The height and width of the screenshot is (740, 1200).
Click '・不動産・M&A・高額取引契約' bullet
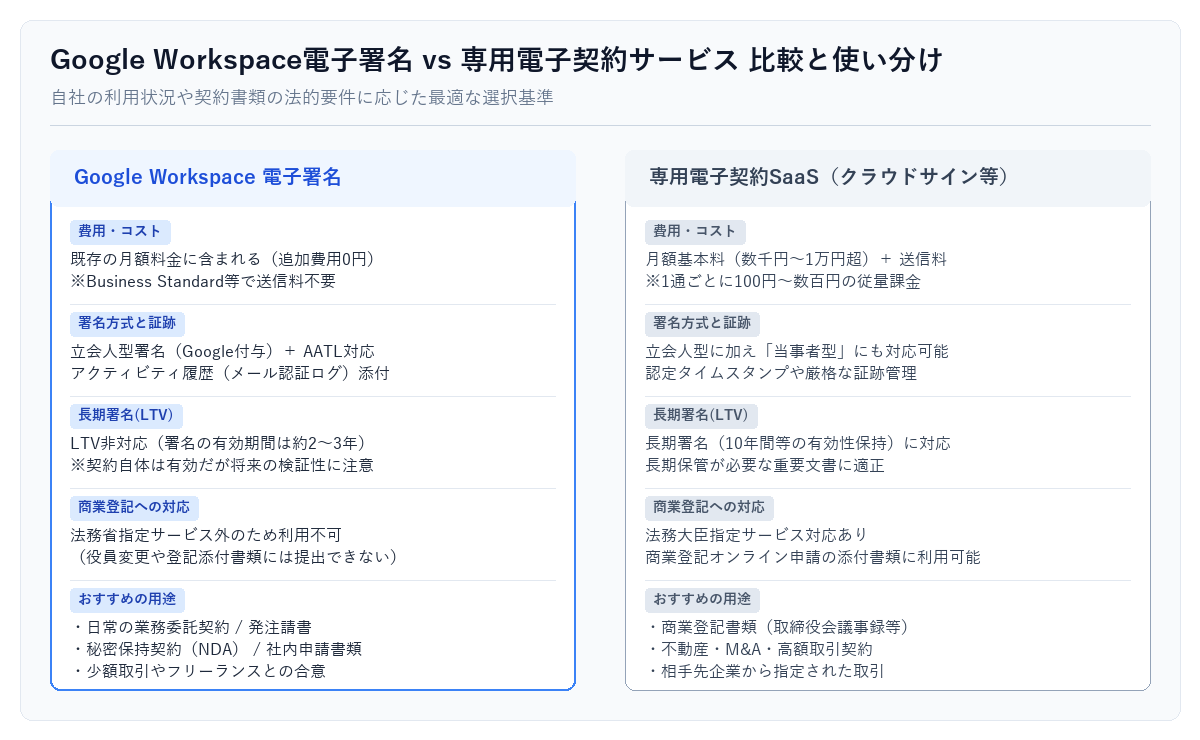pos(759,649)
